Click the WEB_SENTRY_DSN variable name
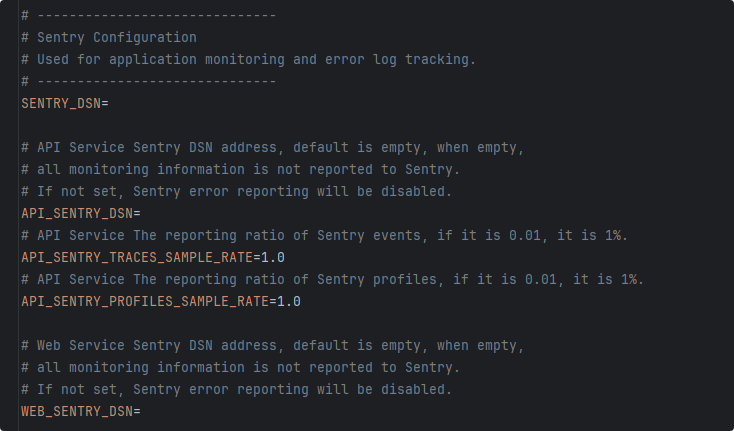This screenshot has width=734, height=431. coord(76,411)
